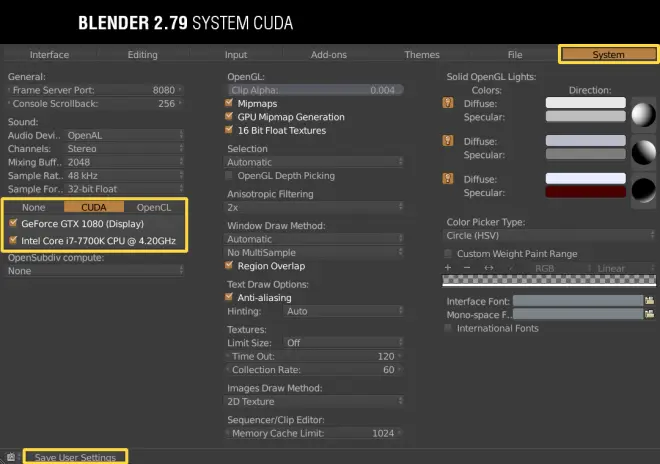Adjust the second light direction sphere
This screenshot has width=660, height=464.
[644, 152]
